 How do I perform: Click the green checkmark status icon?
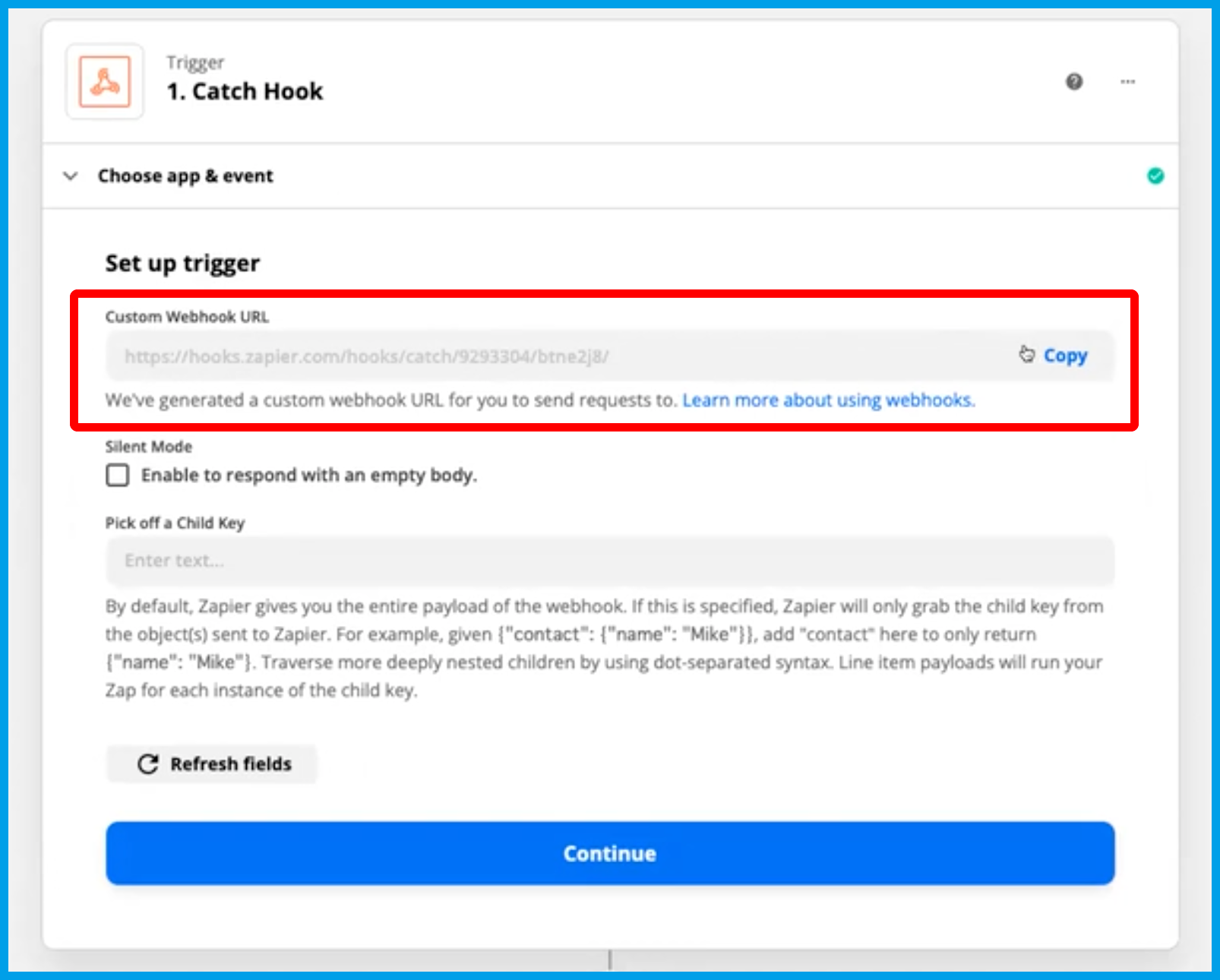tap(1155, 176)
